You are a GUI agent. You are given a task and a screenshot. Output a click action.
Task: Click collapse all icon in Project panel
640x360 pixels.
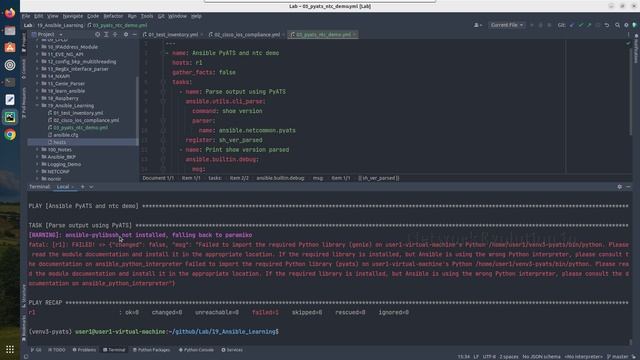[115, 35]
